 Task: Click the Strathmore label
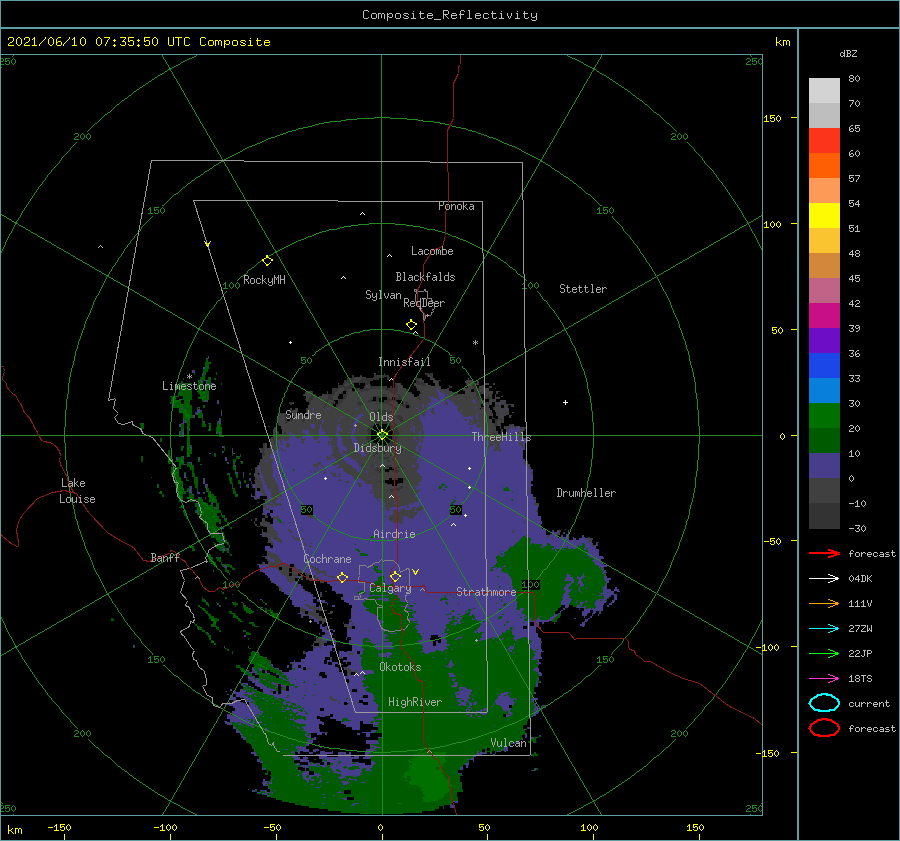pos(486,592)
